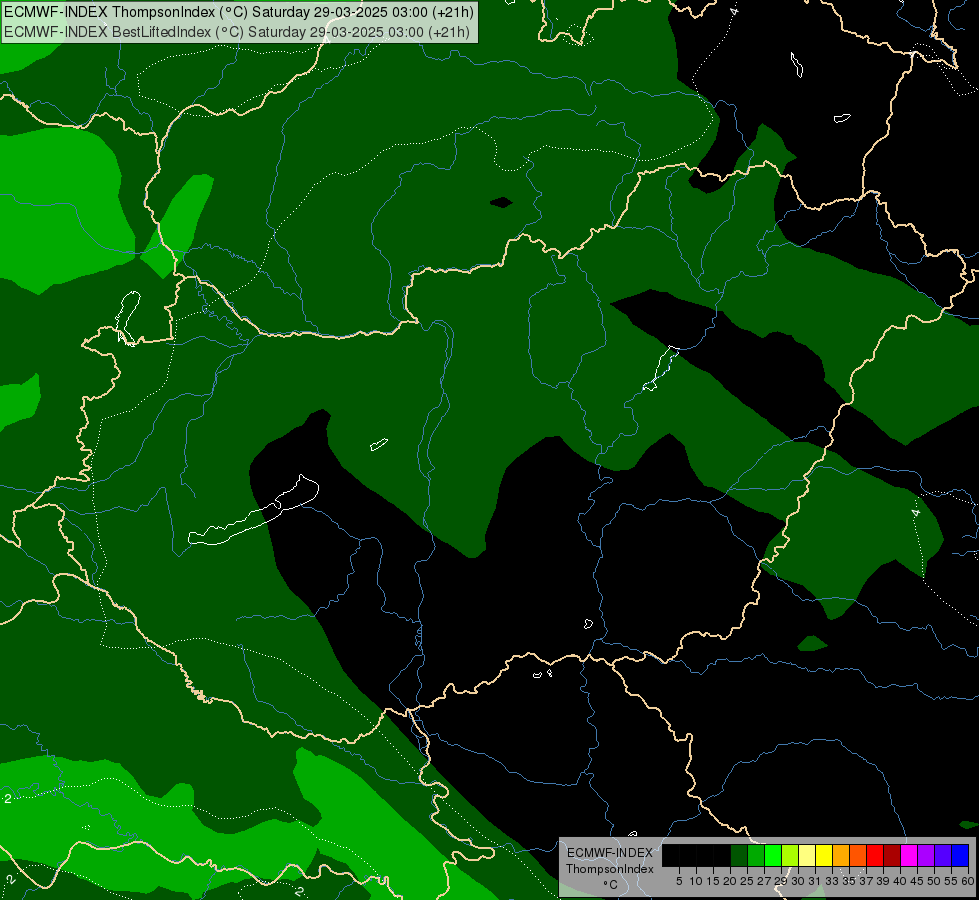Click the legend scale value 31

click(815, 881)
